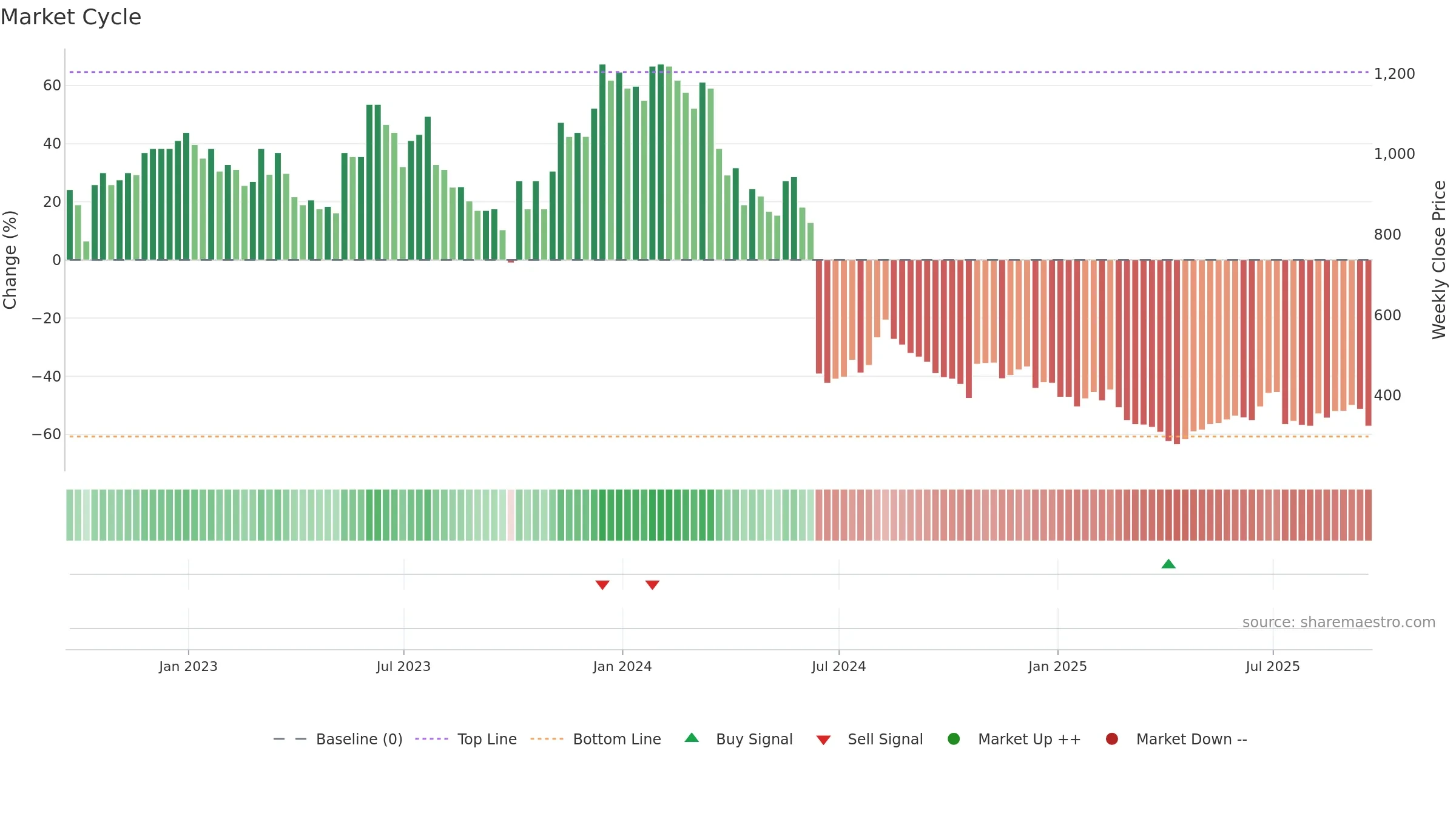This screenshot has width=1456, height=819.
Task: Click the pink cell in the heat strip
Action: 511,514
